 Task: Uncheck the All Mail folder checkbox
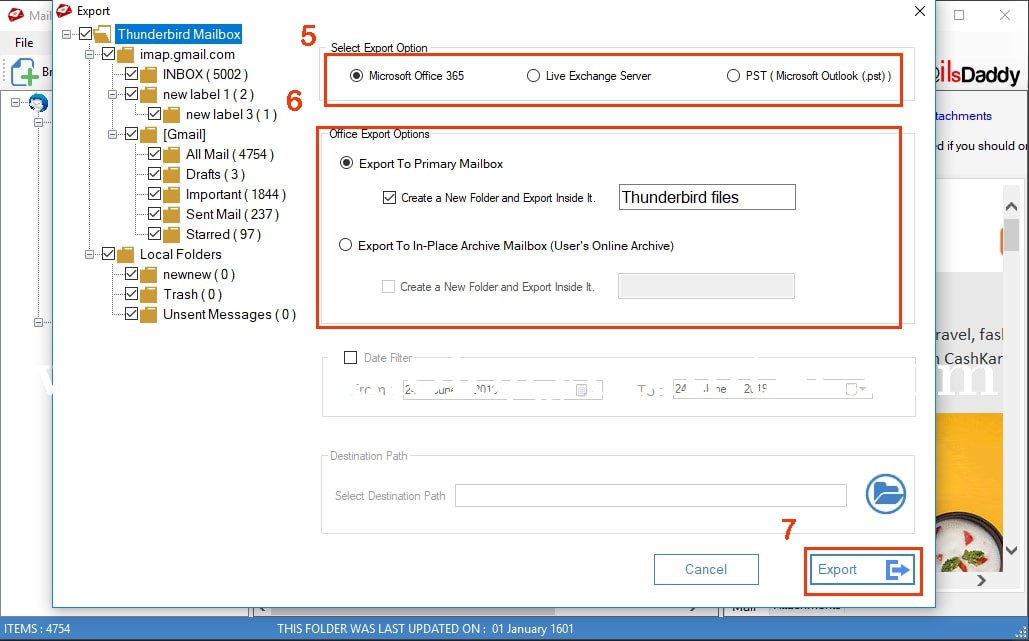click(x=154, y=154)
